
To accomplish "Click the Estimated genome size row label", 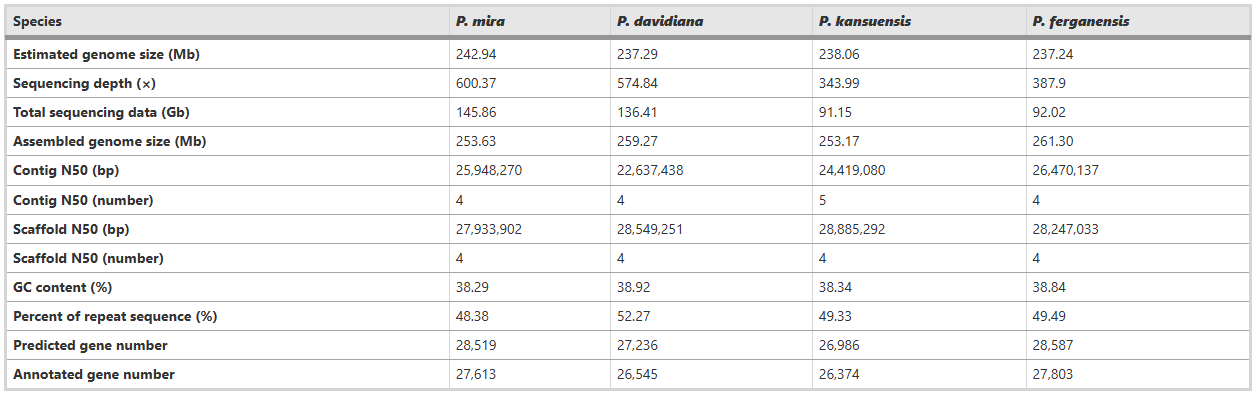I will click(106, 54).
